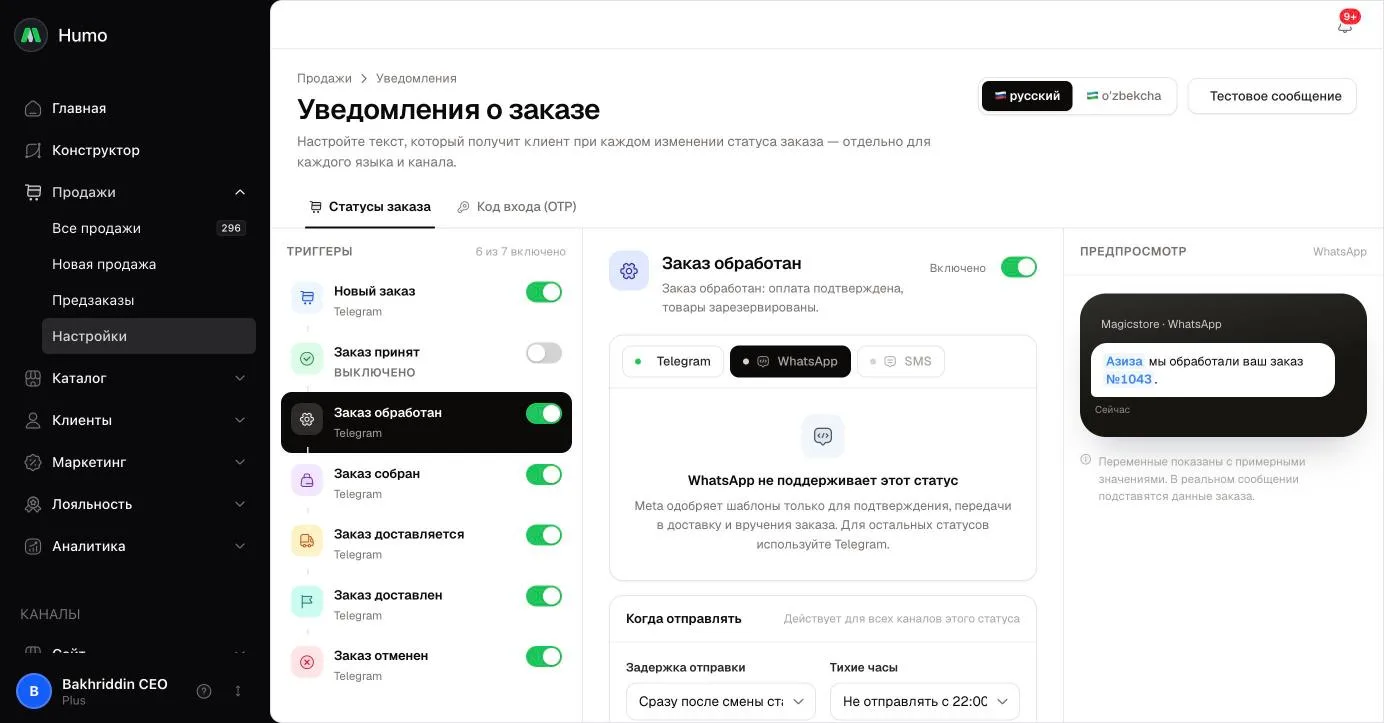
Task: Click the Заказ принят checkmark icon
Action: coord(307,358)
